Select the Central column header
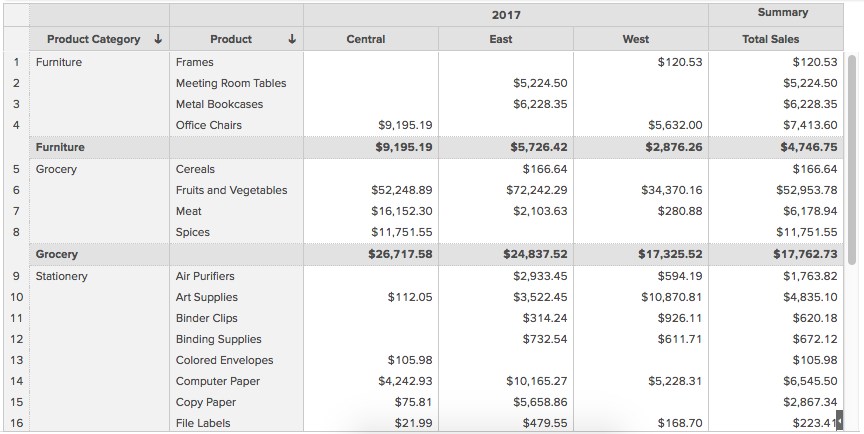864x434 pixels. click(x=366, y=40)
